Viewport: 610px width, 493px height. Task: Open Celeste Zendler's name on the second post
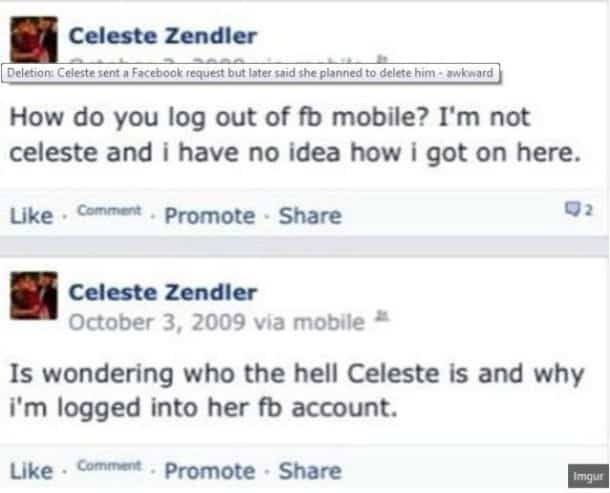pyautogui.click(x=162, y=292)
